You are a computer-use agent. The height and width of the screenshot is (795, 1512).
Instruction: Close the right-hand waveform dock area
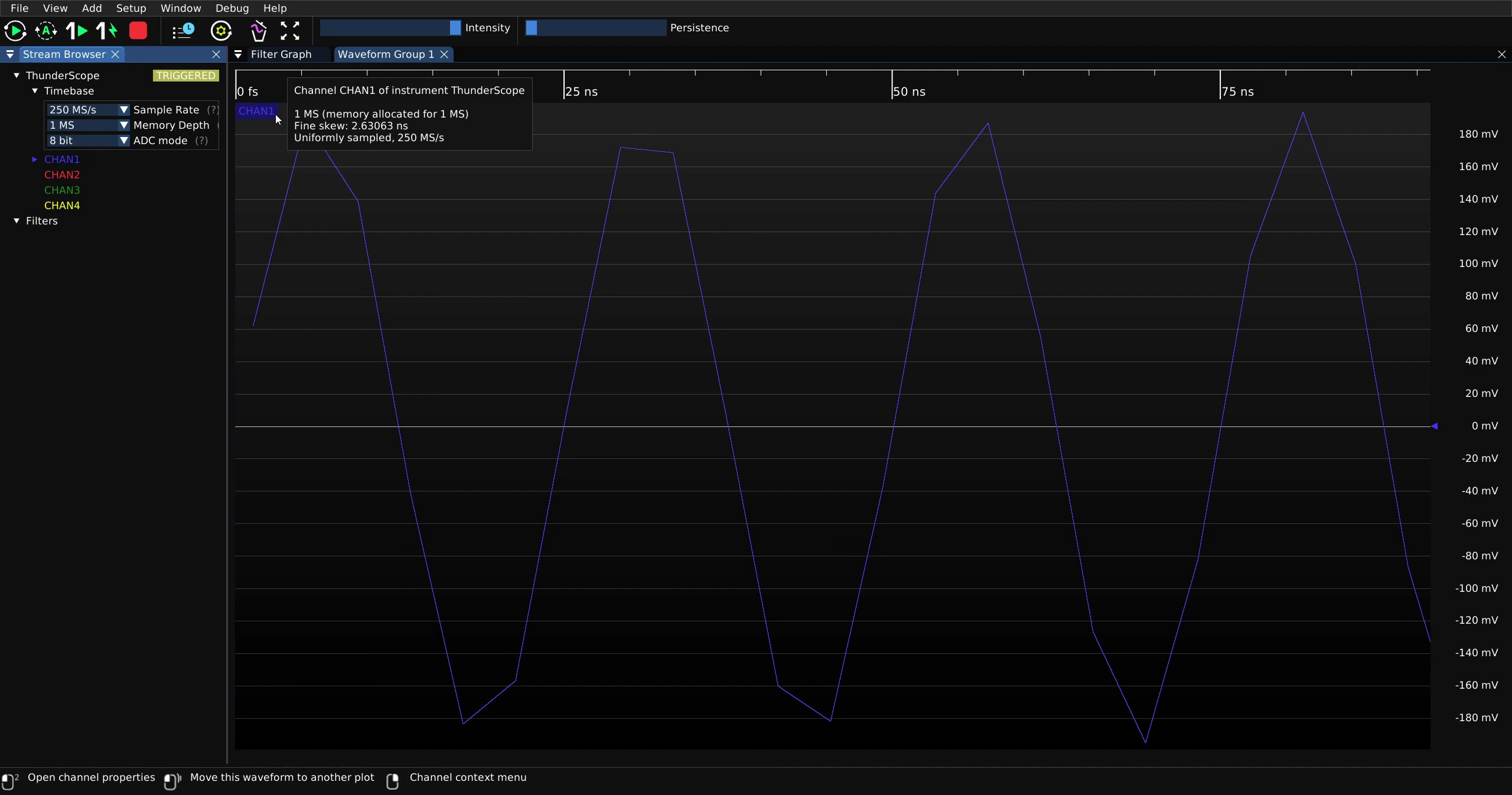1502,54
